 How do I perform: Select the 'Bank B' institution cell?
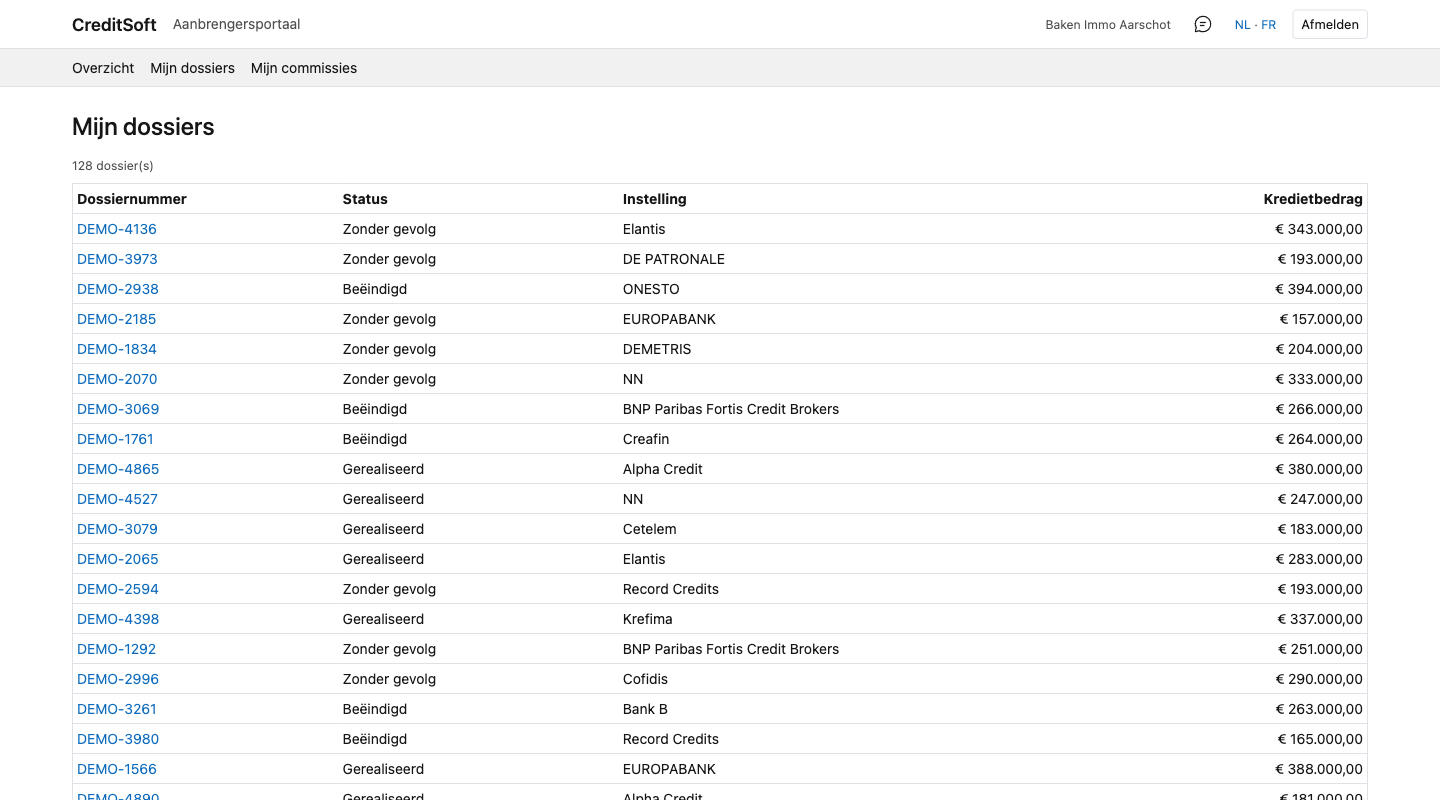(x=645, y=709)
